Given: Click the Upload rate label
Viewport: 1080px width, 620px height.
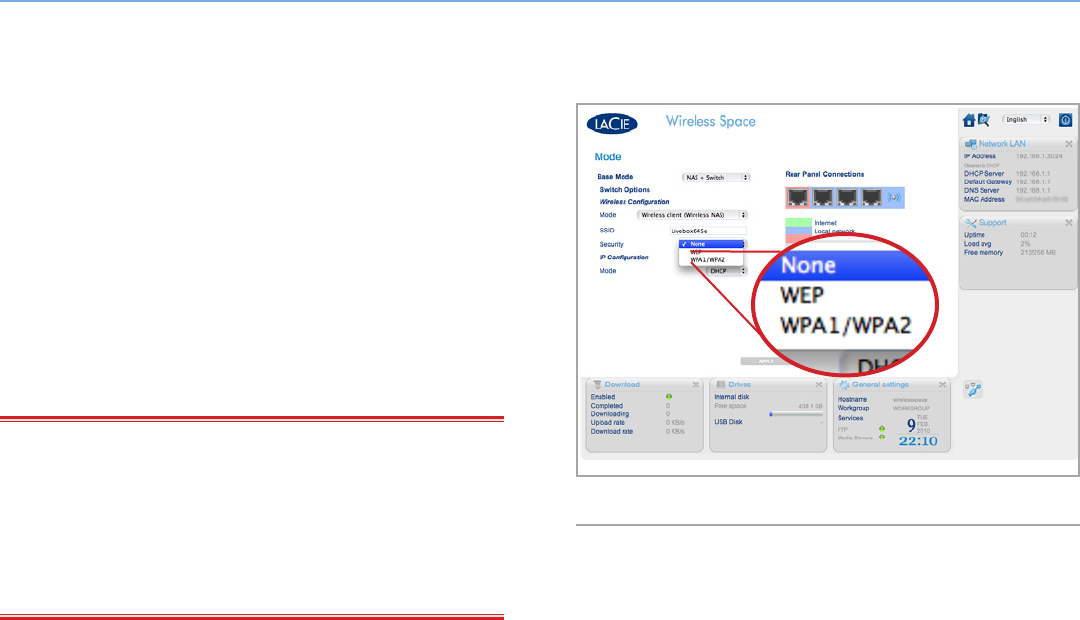Looking at the screenshot, I should point(608,423).
